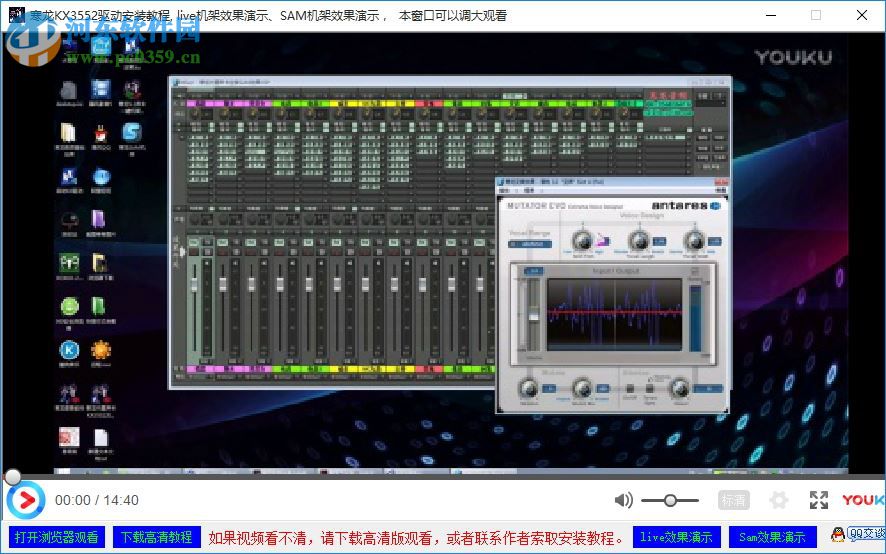The image size is (886, 554).
Task: Start the video with the Youku play button
Action: tap(26, 500)
